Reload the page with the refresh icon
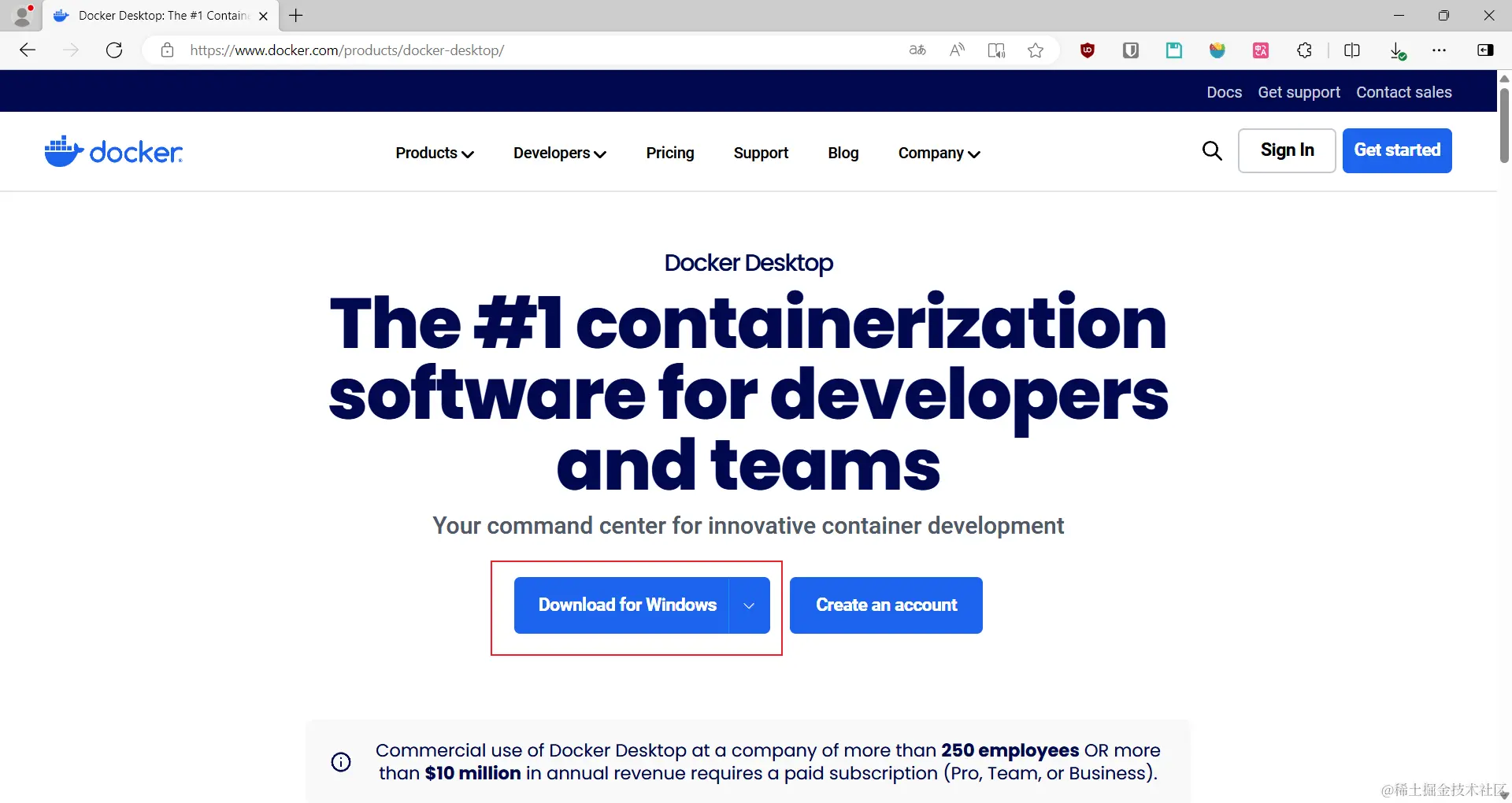1512x803 pixels. pyautogui.click(x=114, y=50)
